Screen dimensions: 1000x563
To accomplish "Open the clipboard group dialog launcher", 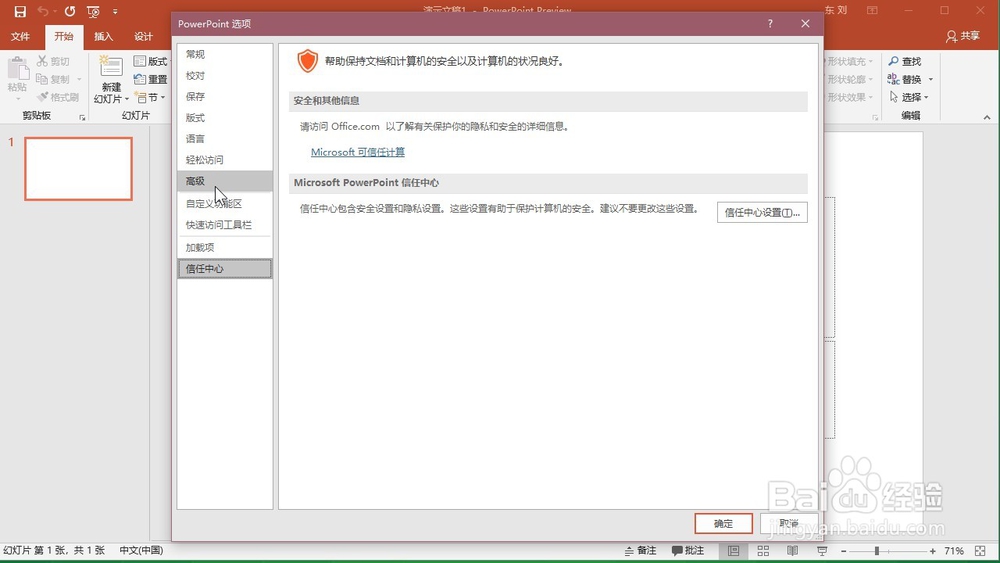I will (82, 117).
